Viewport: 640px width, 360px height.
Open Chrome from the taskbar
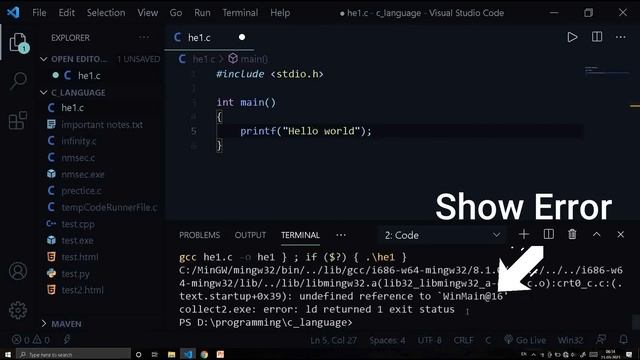204,355
